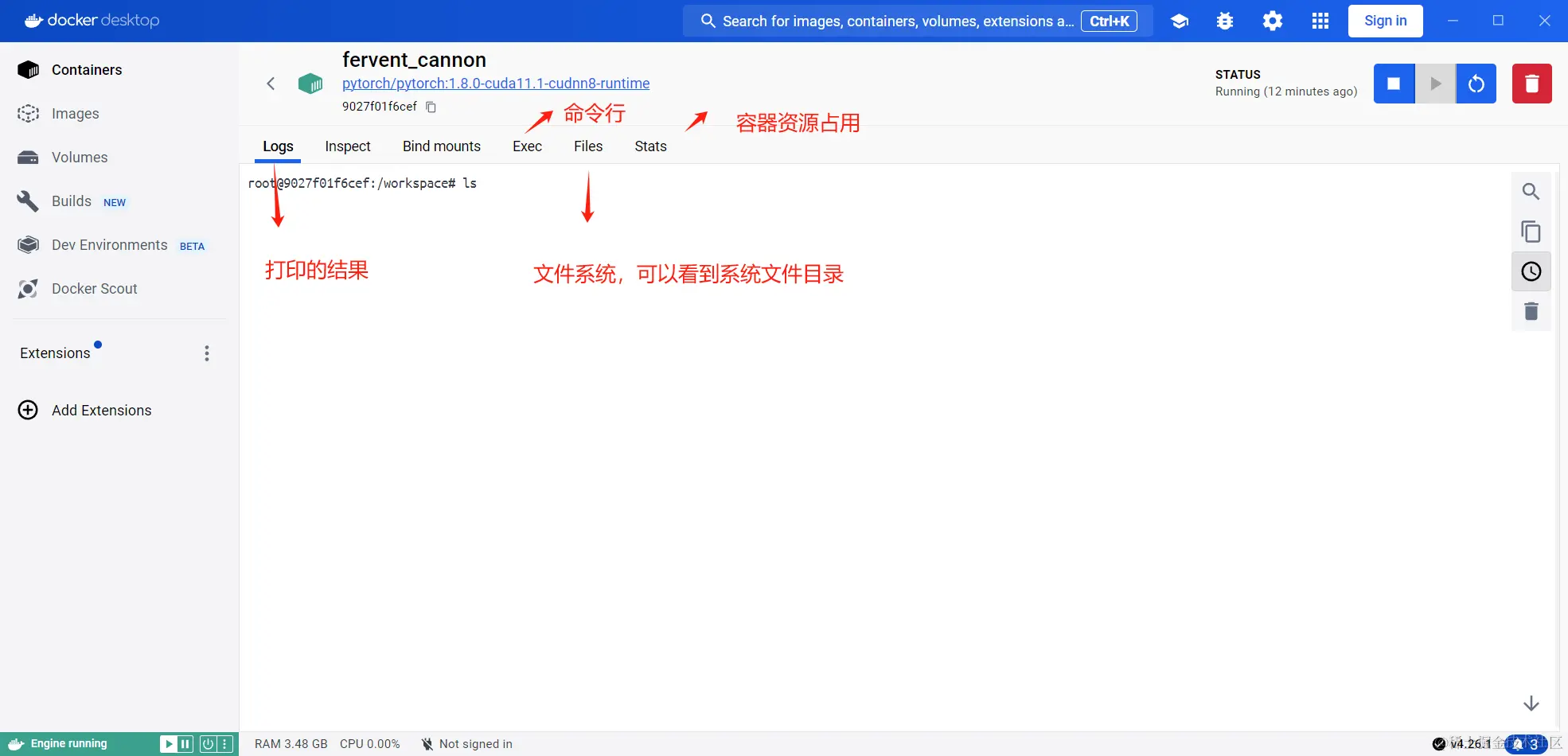Open the Extensions options menu
The width and height of the screenshot is (1568, 756).
coord(207,353)
